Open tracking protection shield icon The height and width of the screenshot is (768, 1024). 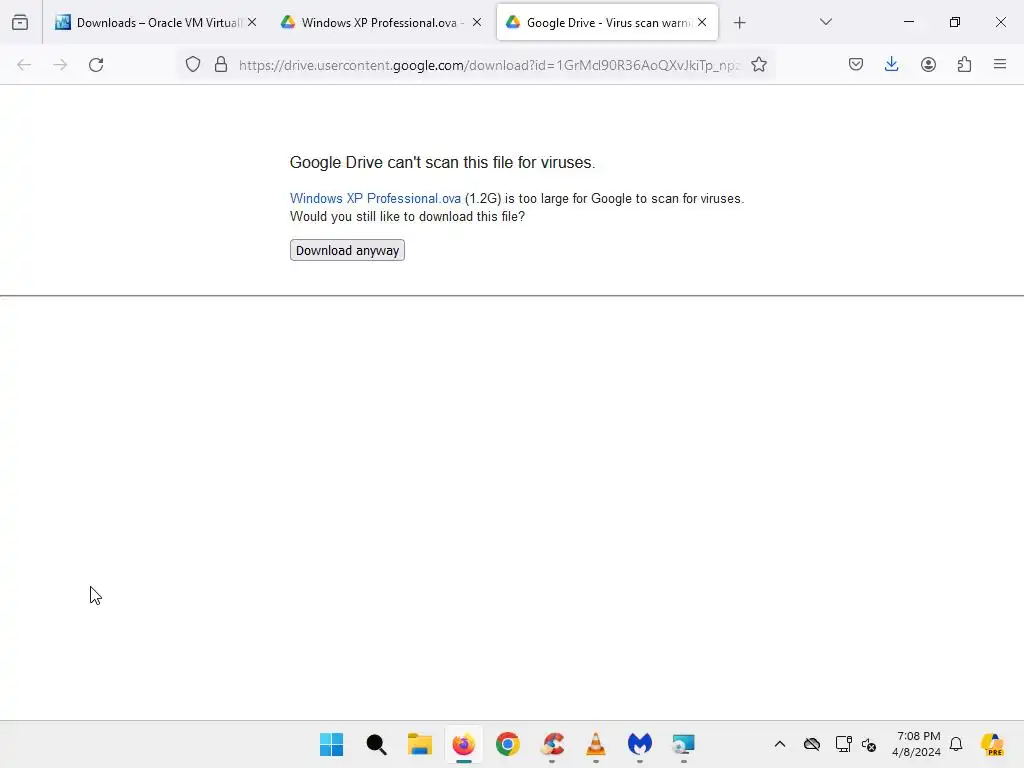193,65
